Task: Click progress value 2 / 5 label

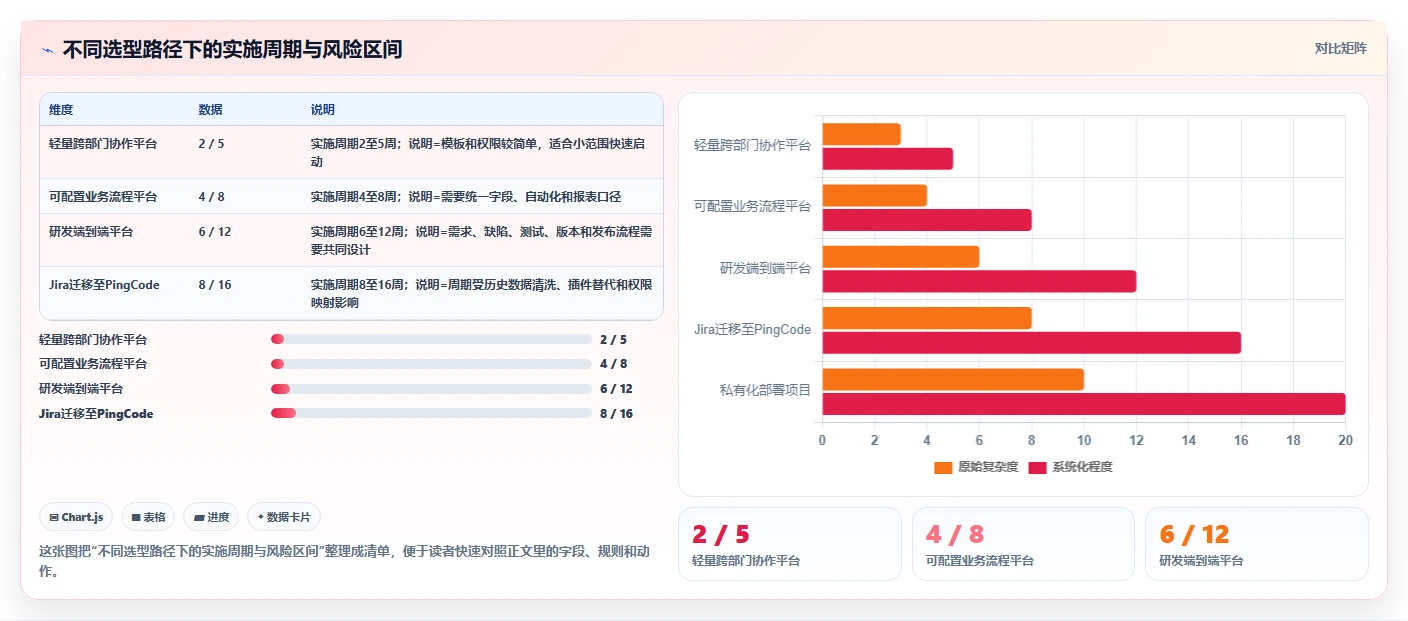Action: click(x=613, y=339)
